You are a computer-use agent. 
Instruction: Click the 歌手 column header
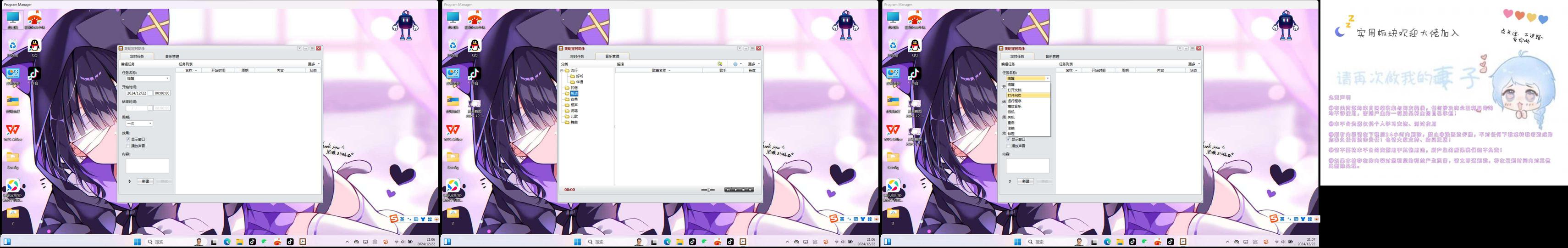coord(723,71)
